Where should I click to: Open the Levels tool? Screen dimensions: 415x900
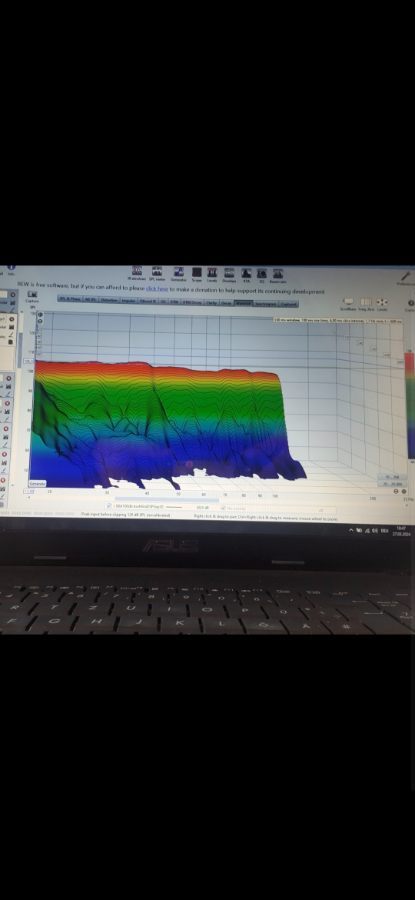(x=212, y=274)
